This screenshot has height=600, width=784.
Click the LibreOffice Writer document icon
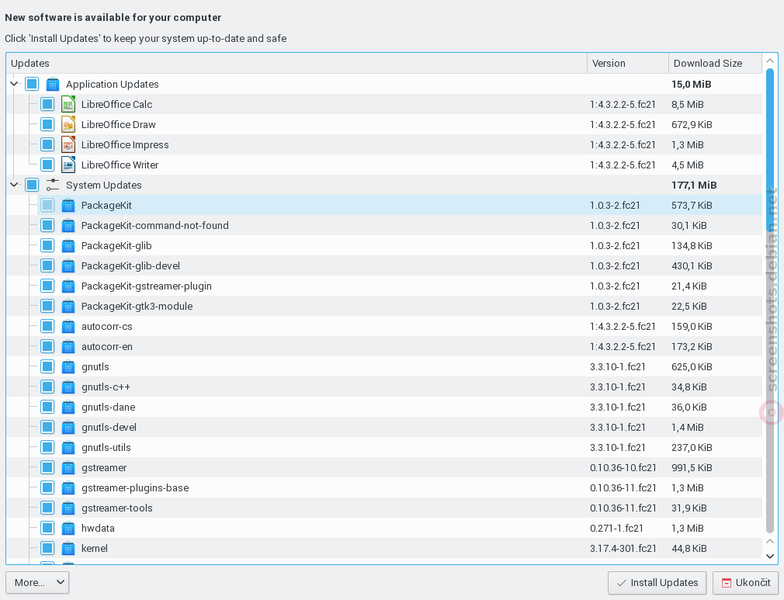tap(68, 164)
